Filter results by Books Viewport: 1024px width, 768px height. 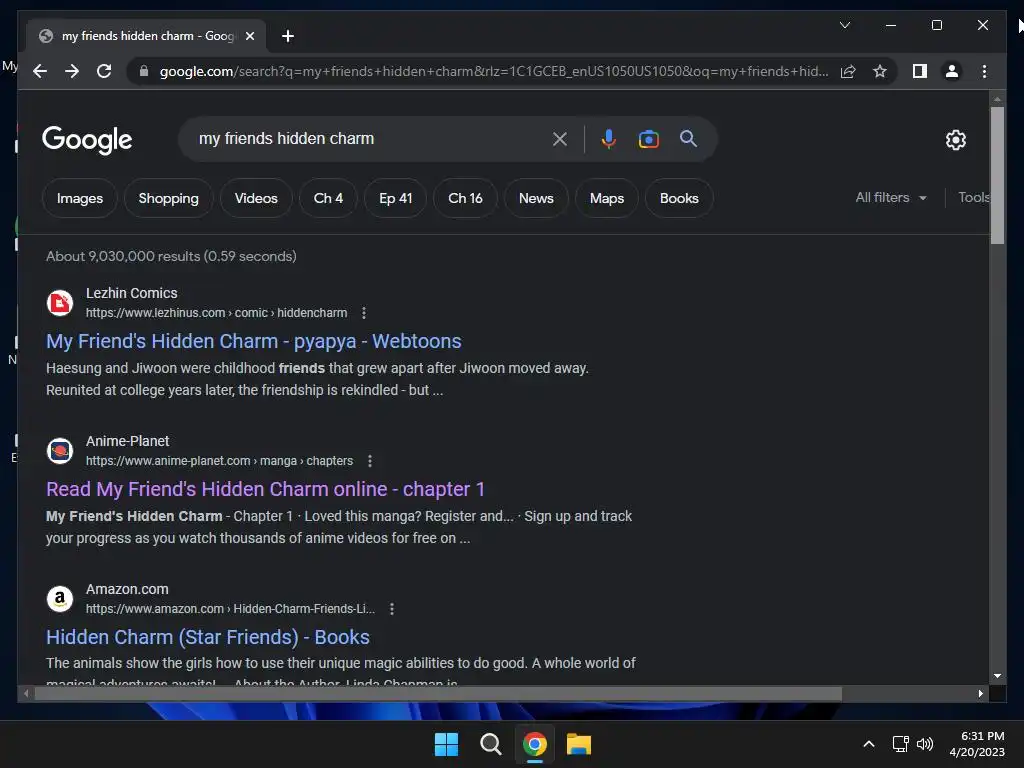679,198
